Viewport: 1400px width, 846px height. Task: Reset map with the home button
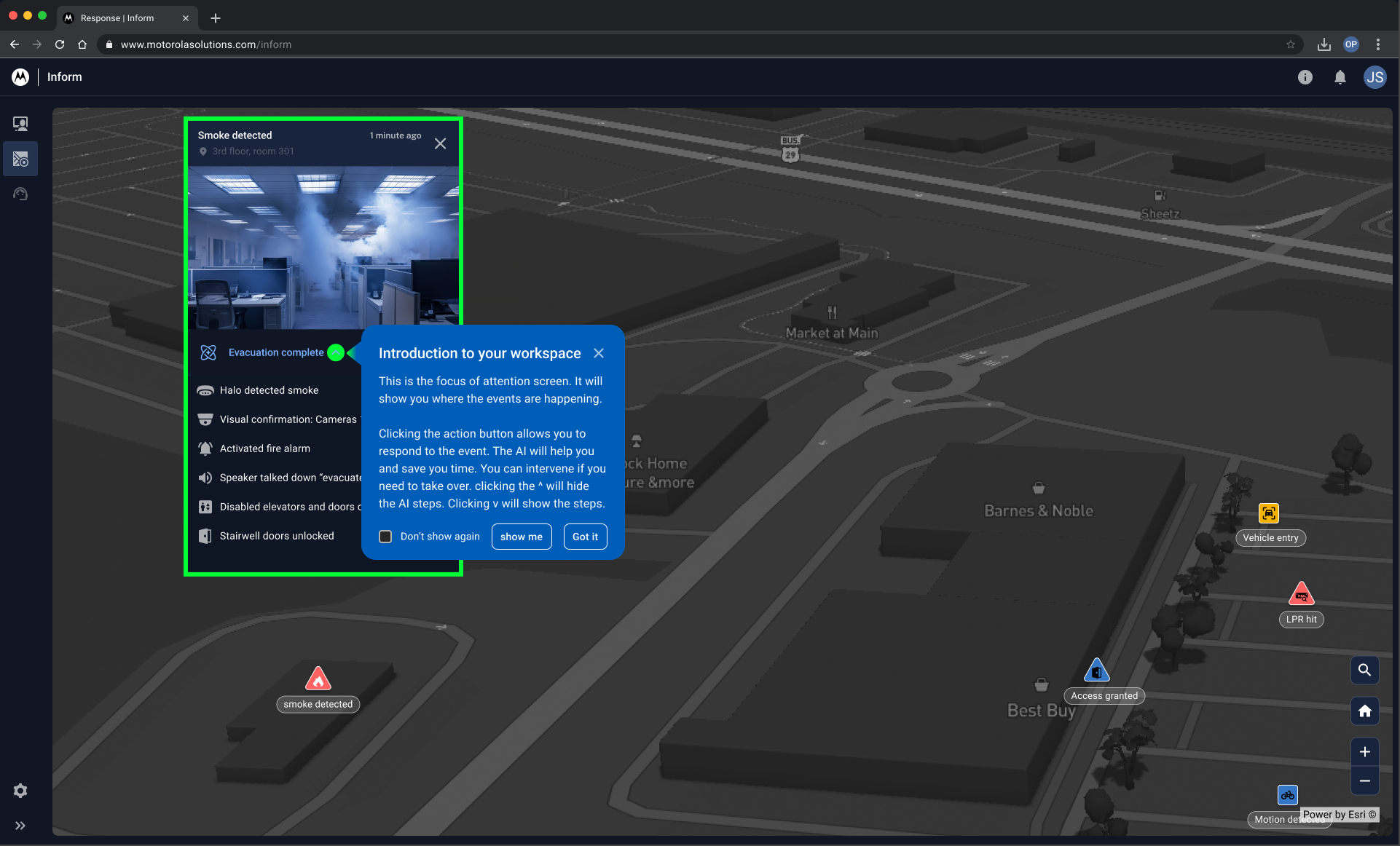[x=1364, y=711]
